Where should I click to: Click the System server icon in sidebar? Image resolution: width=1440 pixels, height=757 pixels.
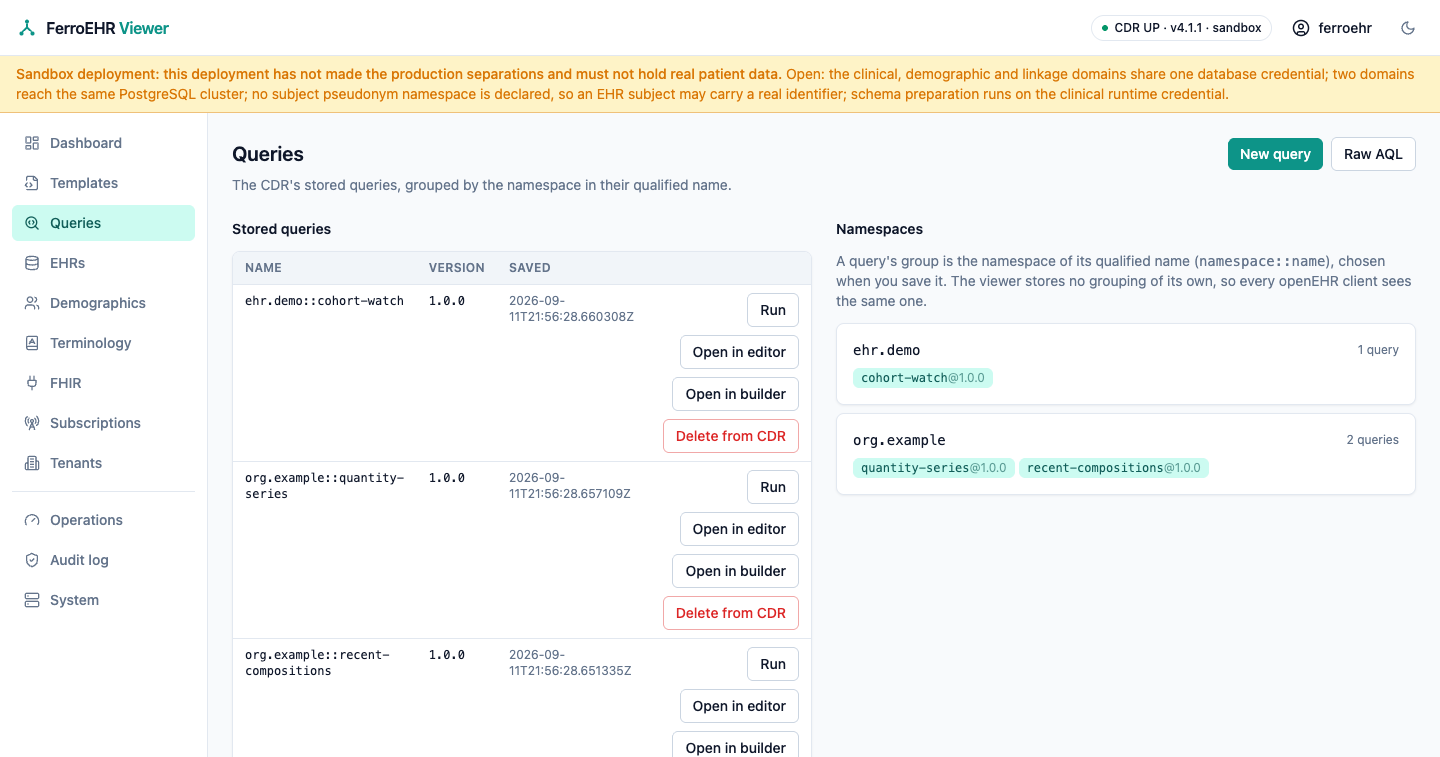tap(32, 600)
